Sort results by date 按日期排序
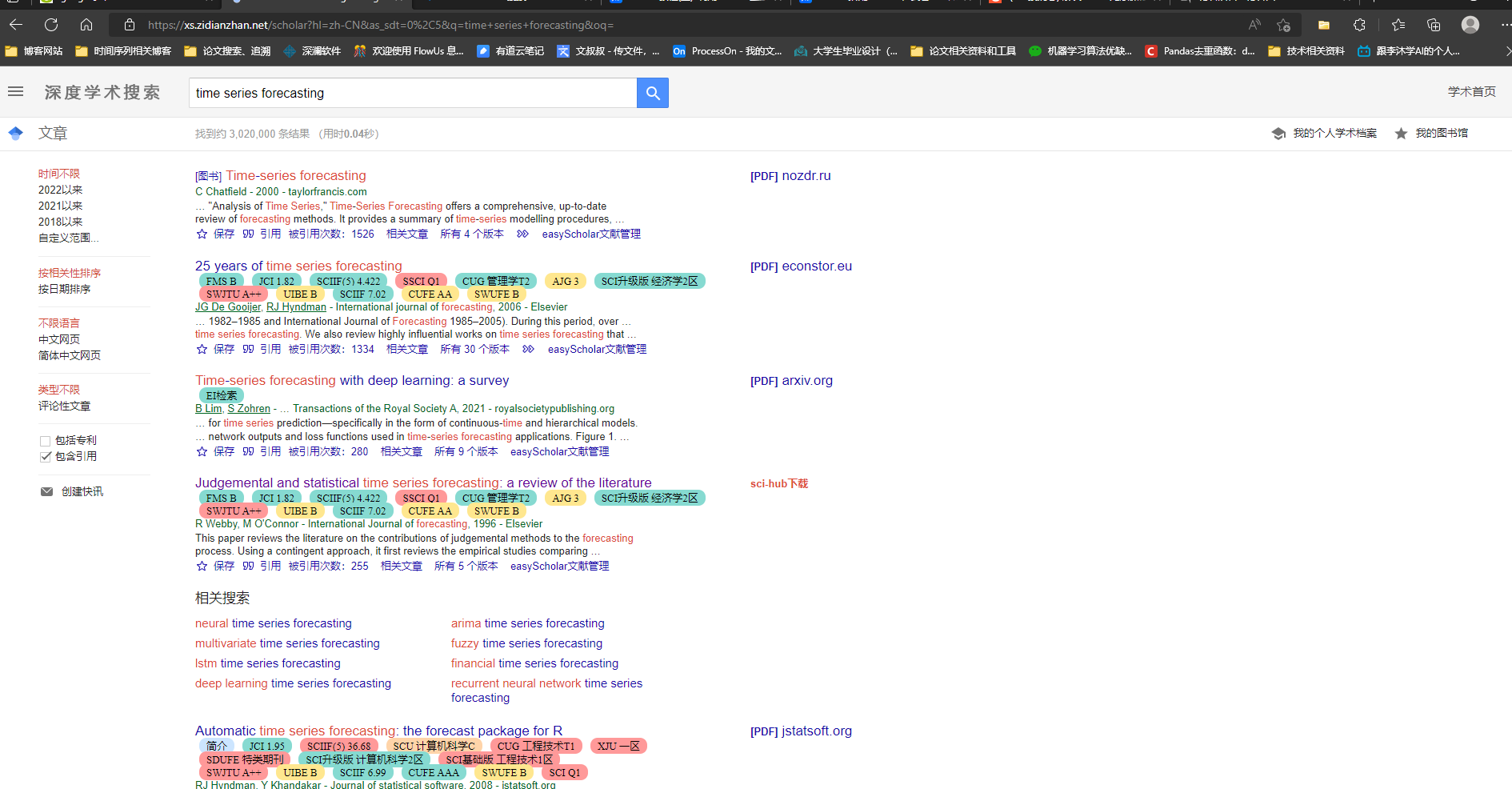The height and width of the screenshot is (789, 1512). 65,289
